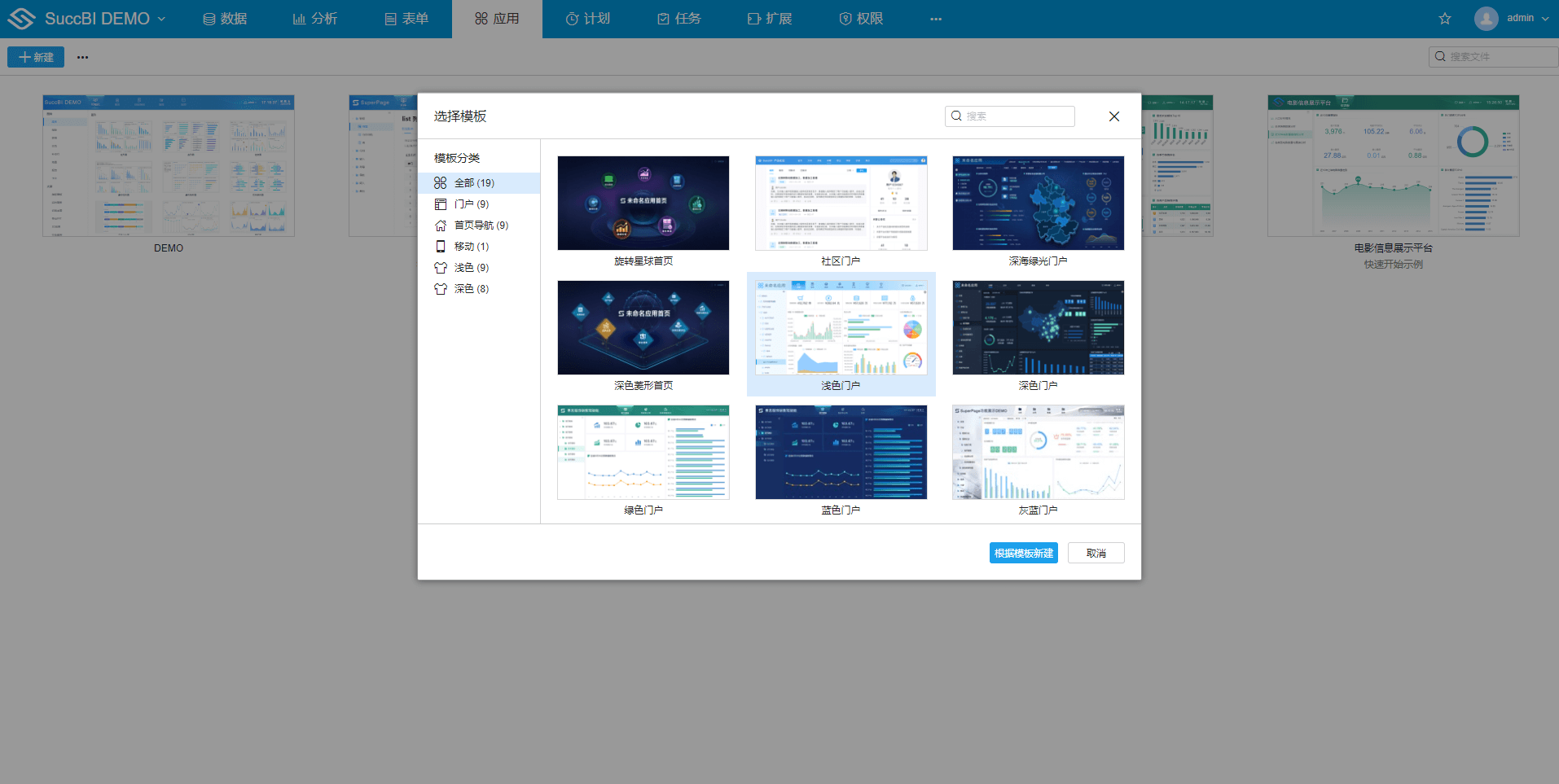
Task: Close the template selection dialog
Action: (x=1113, y=116)
